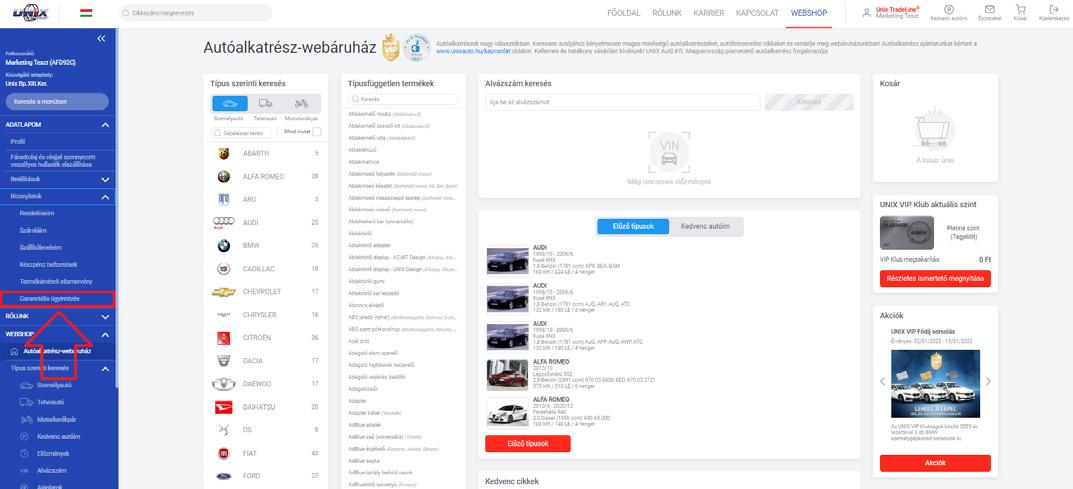Click the DACIA brand logo
Image resolution: width=1073 pixels, height=489 pixels.
click(x=224, y=360)
